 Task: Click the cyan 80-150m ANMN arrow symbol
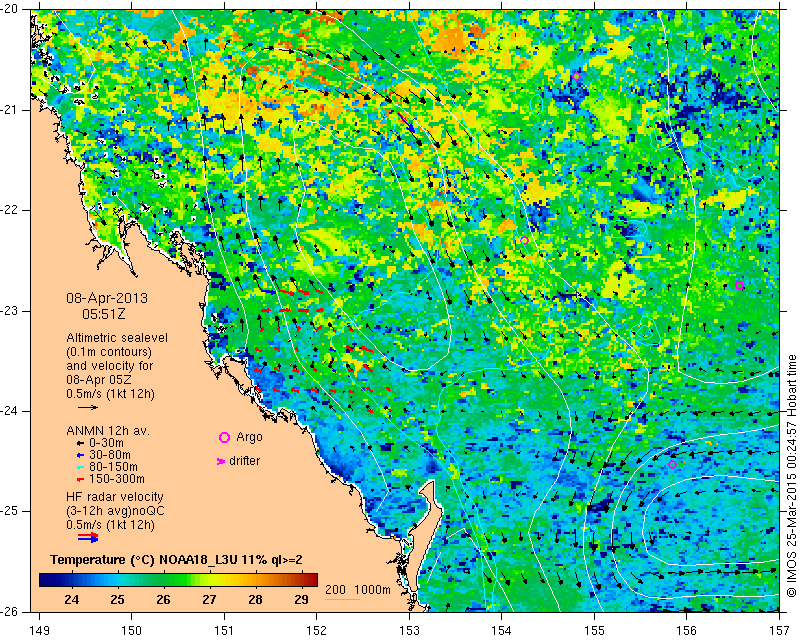80,467
